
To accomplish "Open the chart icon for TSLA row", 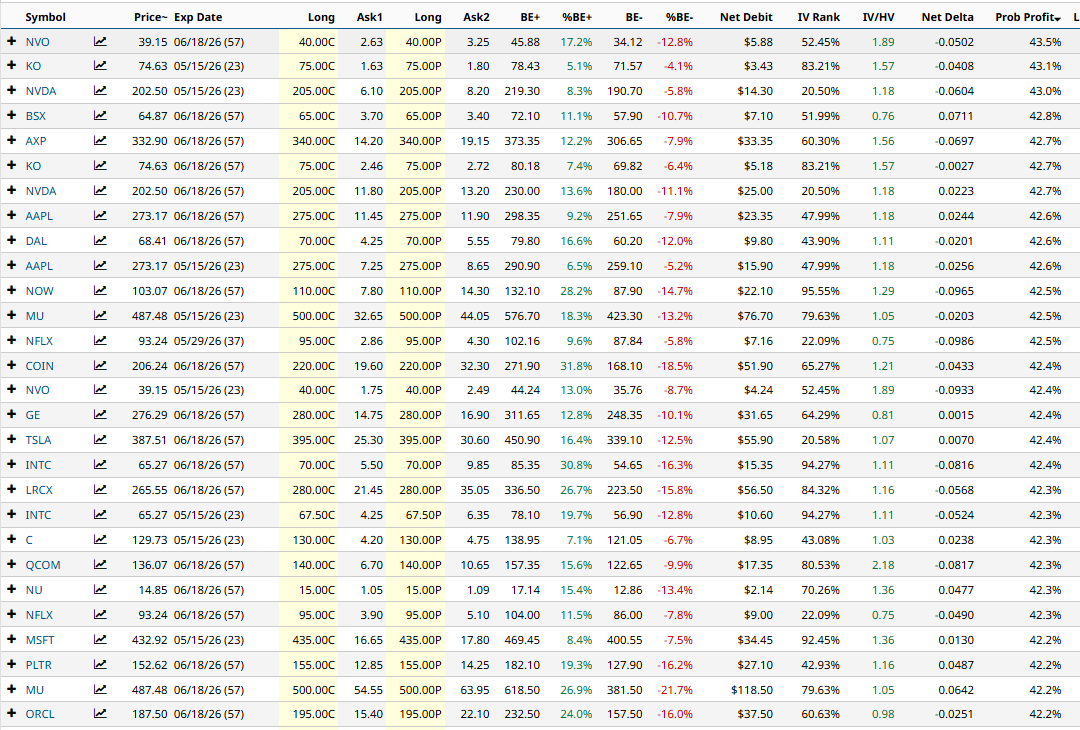I will (100, 439).
